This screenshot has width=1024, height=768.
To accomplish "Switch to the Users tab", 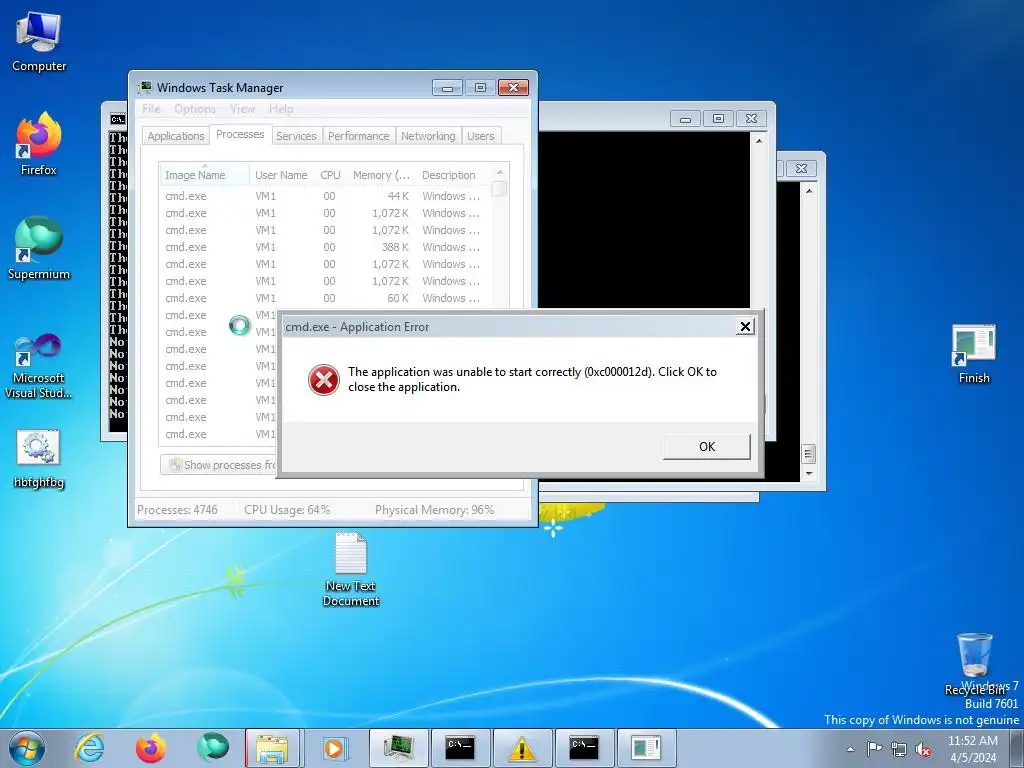I will coord(481,136).
